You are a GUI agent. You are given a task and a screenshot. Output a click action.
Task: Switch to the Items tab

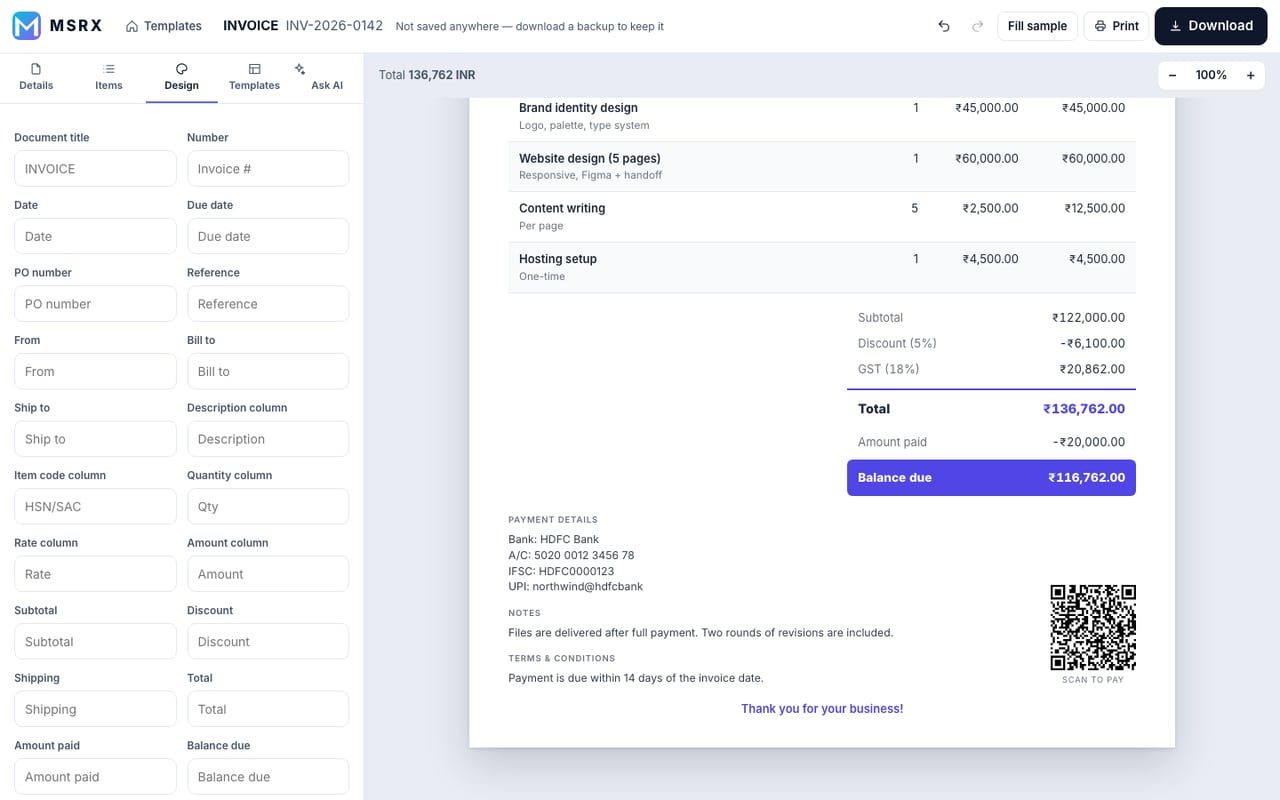pyautogui.click(x=109, y=77)
